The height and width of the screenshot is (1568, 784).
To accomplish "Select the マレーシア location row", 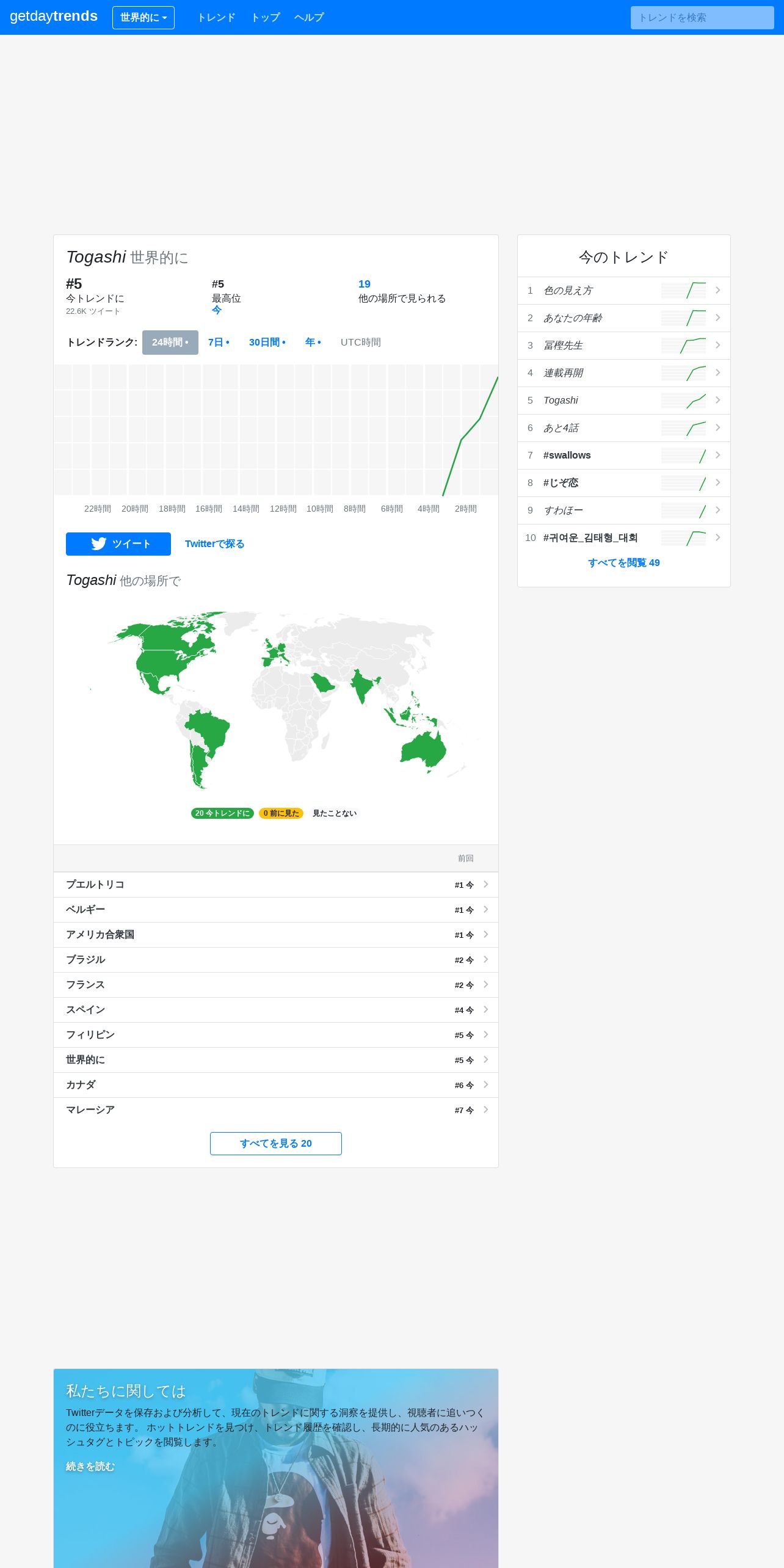I will (x=276, y=1110).
